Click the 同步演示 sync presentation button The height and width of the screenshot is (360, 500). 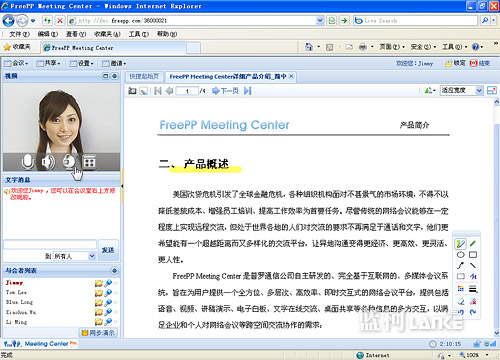(98, 333)
